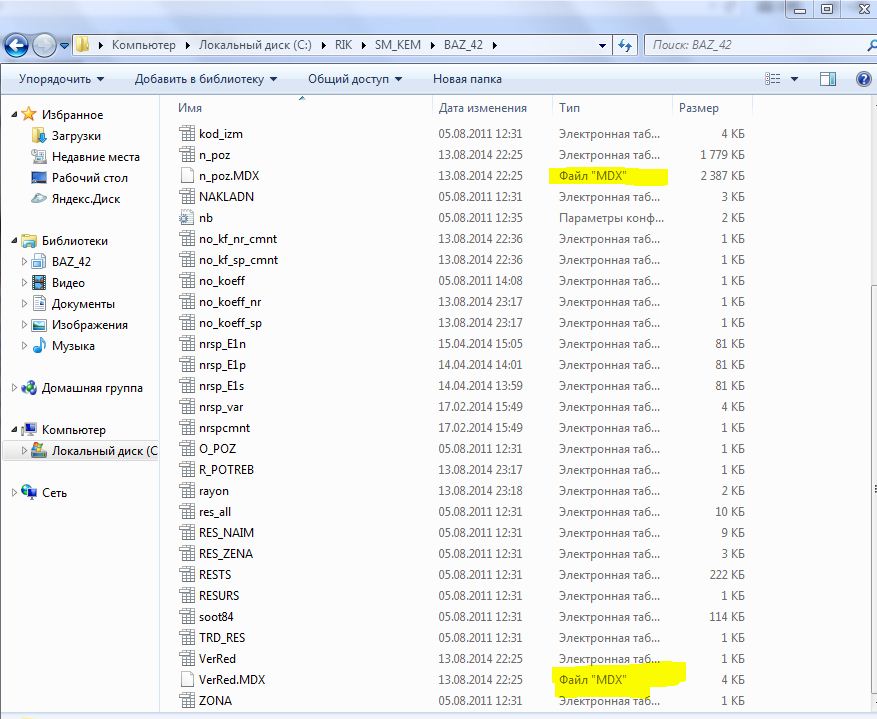Click the 'BAZ_42' breadcrumb segment

point(463,45)
